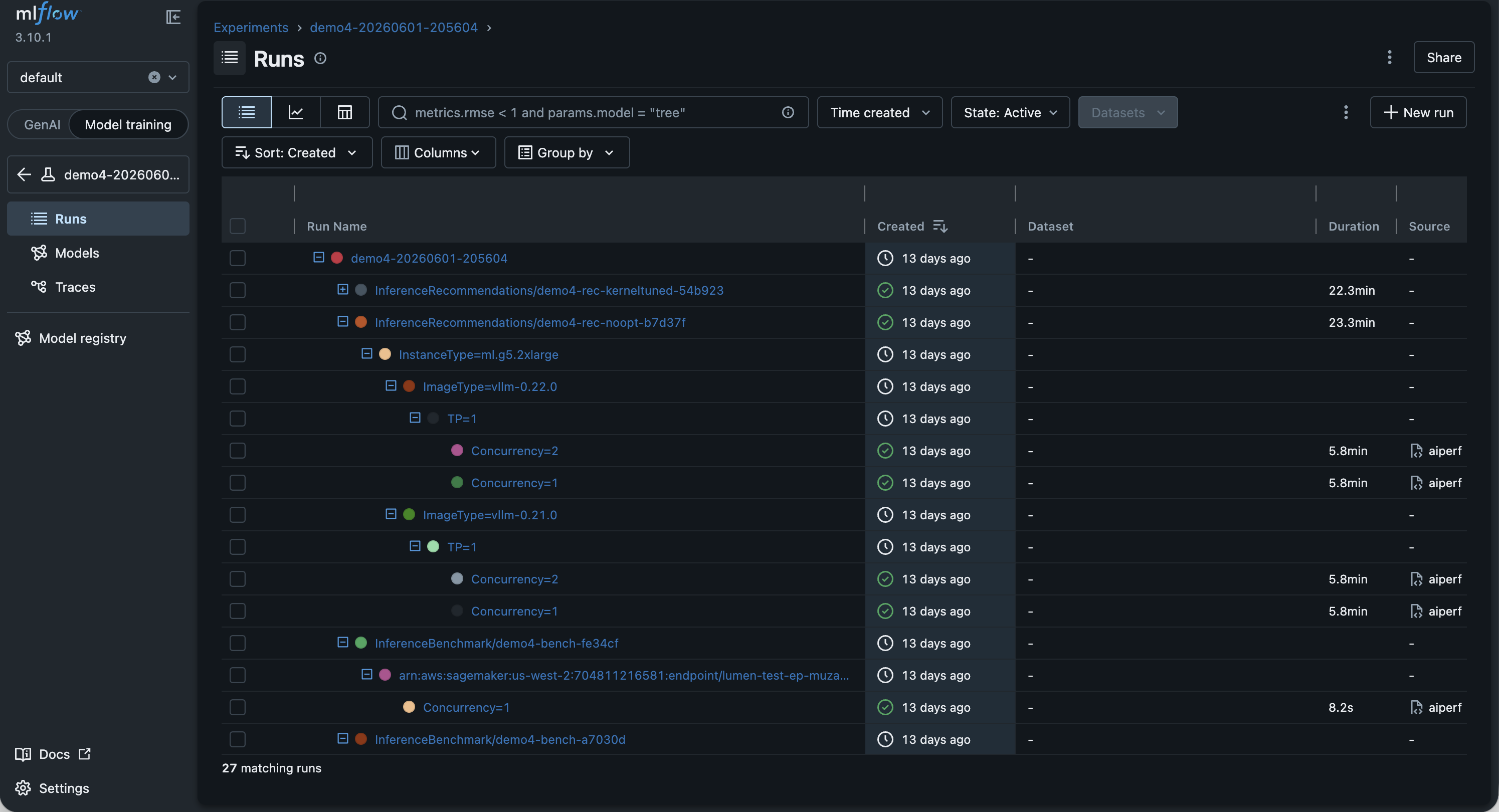Switch to the Model training tab
1499x812 pixels.
(x=128, y=124)
